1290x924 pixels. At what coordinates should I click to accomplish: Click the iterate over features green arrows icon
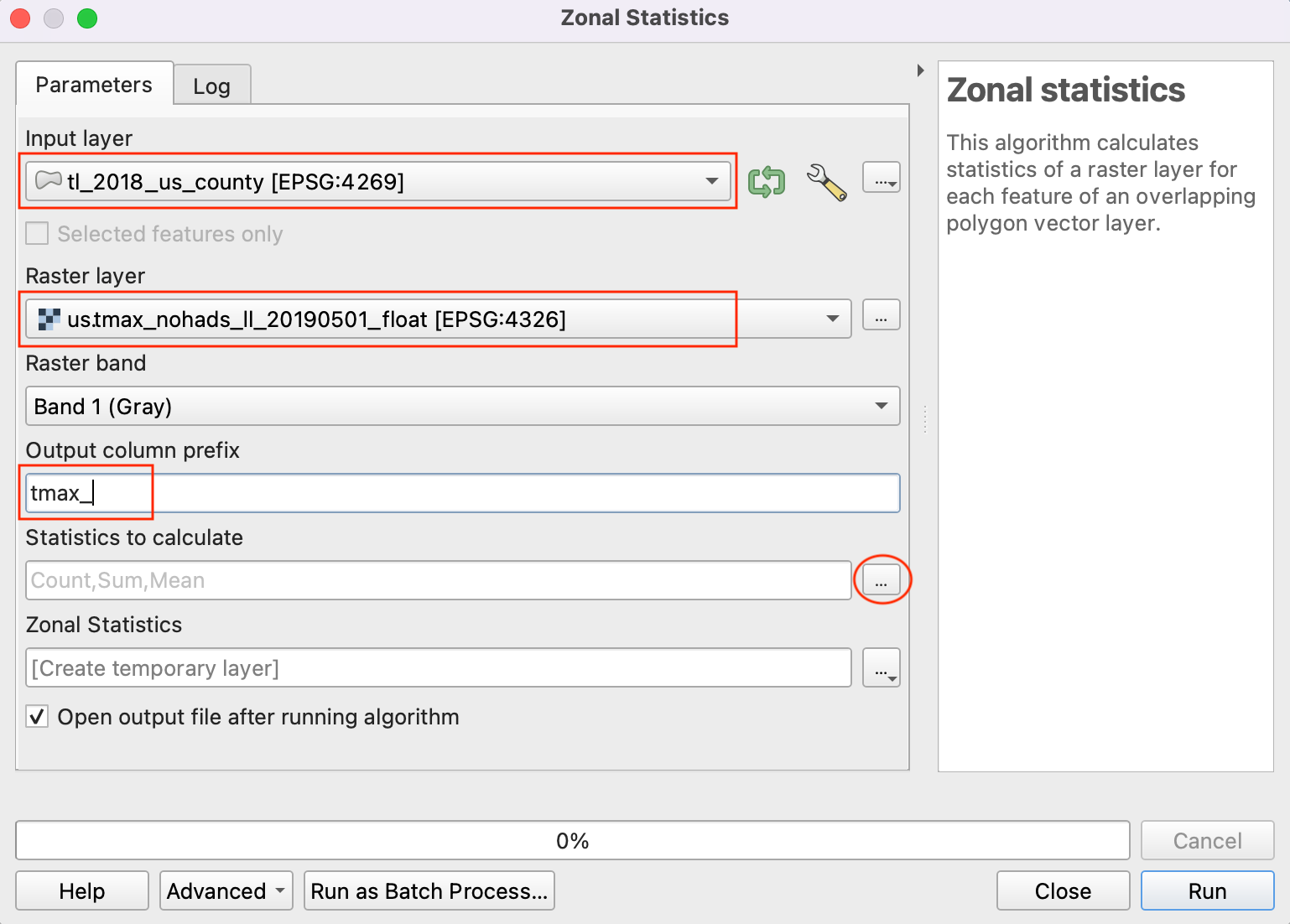coord(766,181)
